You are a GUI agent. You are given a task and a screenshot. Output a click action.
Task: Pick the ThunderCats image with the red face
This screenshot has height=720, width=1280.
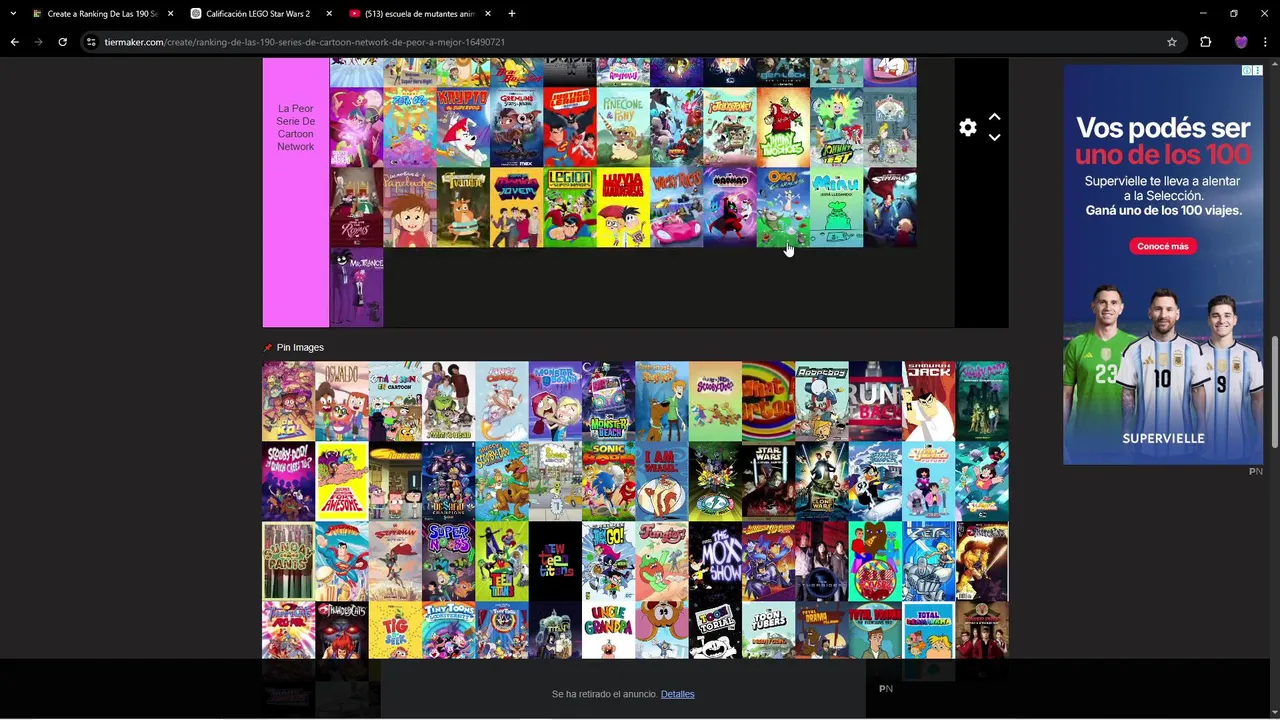(342, 630)
